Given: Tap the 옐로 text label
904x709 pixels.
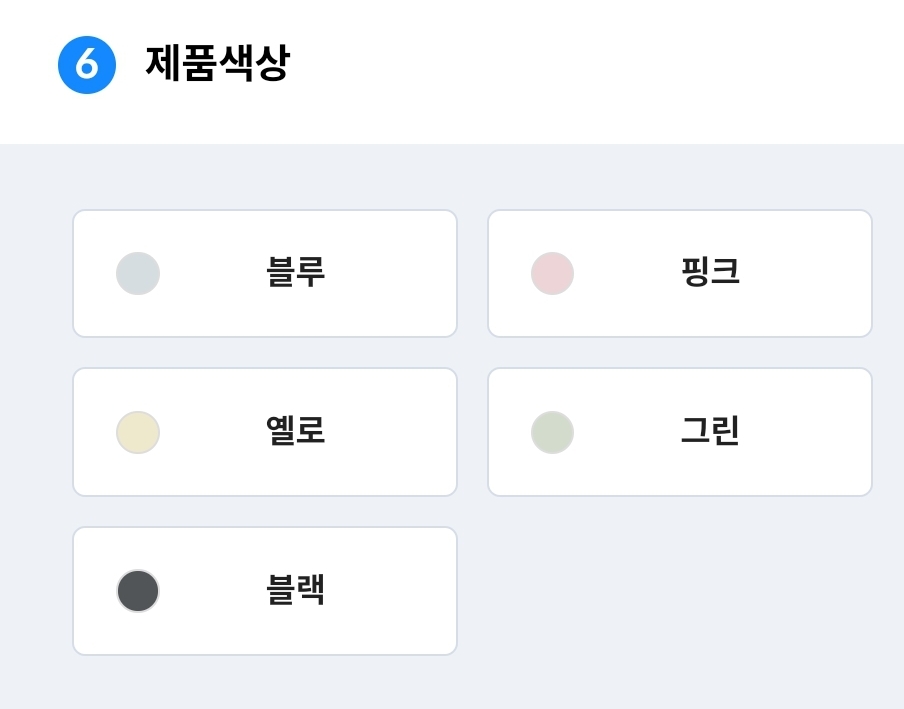Looking at the screenshot, I should coord(296,430).
